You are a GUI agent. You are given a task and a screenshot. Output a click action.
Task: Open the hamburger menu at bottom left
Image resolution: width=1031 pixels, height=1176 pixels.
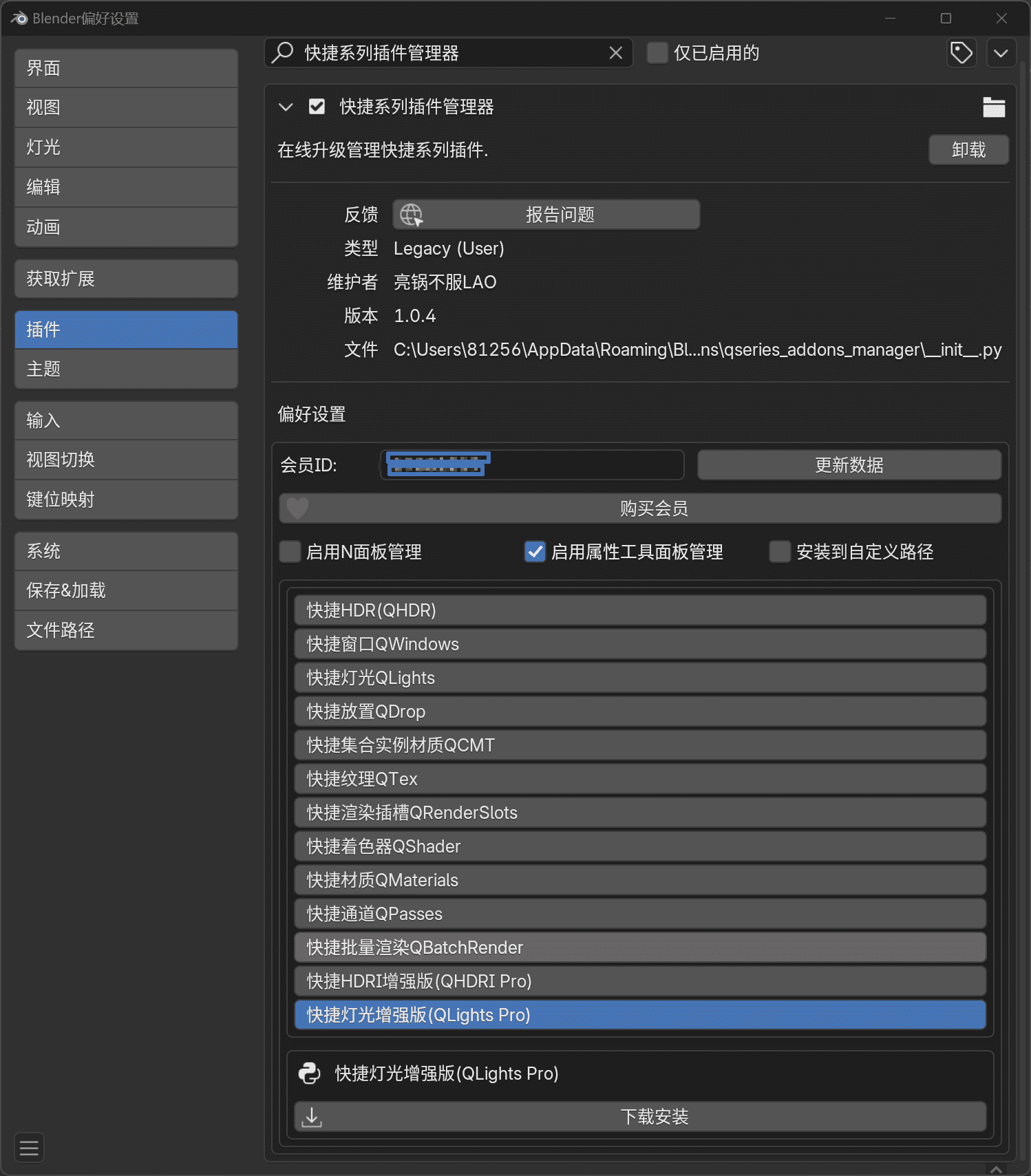click(x=29, y=1148)
